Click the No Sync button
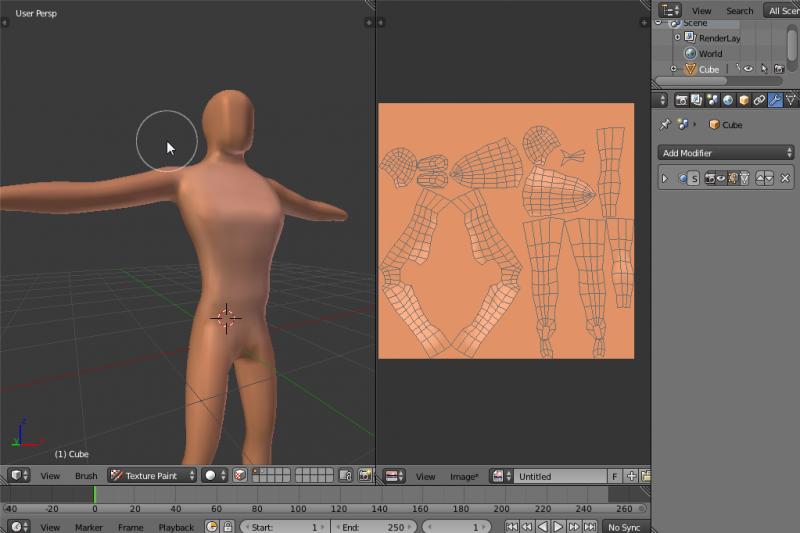800x533 pixels. click(x=623, y=527)
